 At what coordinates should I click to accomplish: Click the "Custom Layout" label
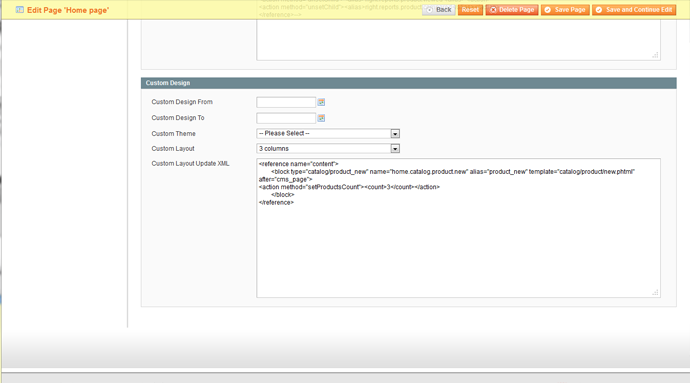[x=172, y=149]
